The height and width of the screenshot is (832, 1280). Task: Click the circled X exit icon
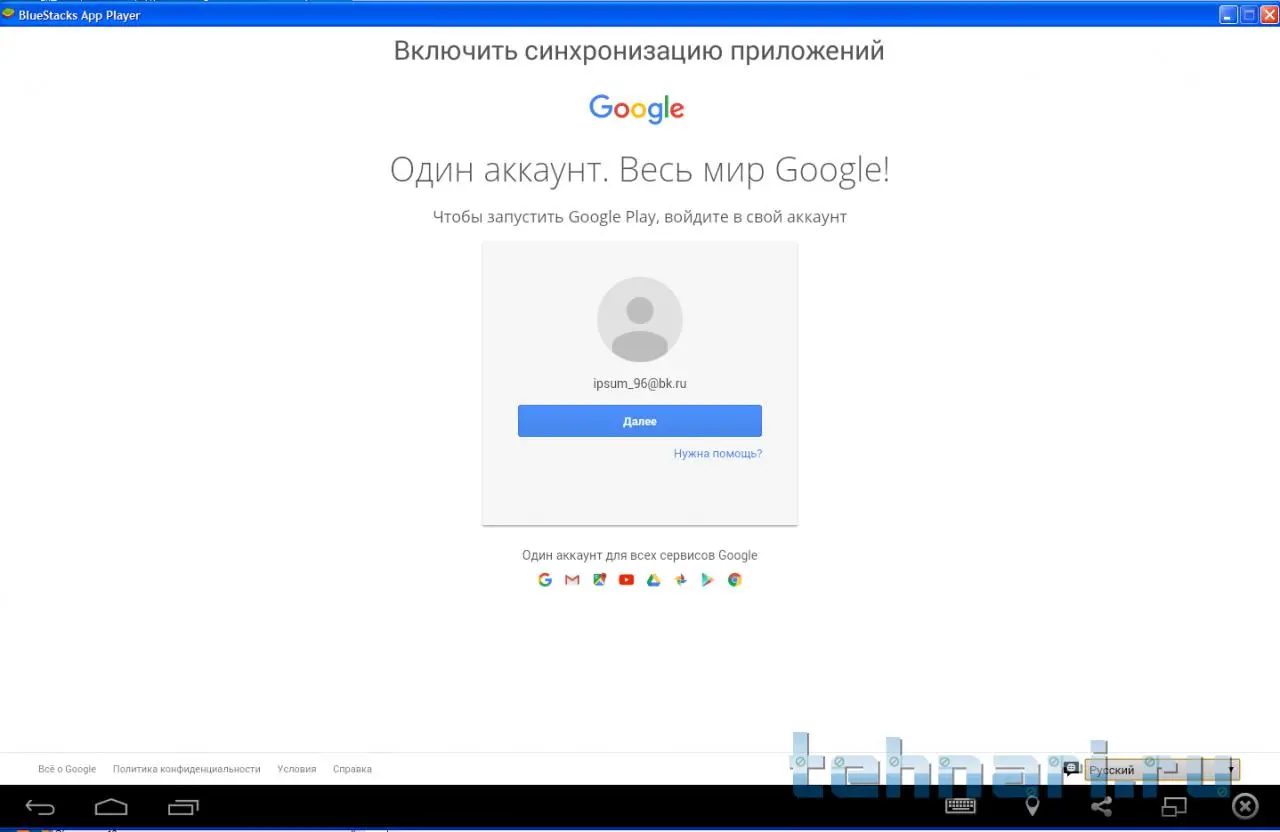(x=1245, y=806)
